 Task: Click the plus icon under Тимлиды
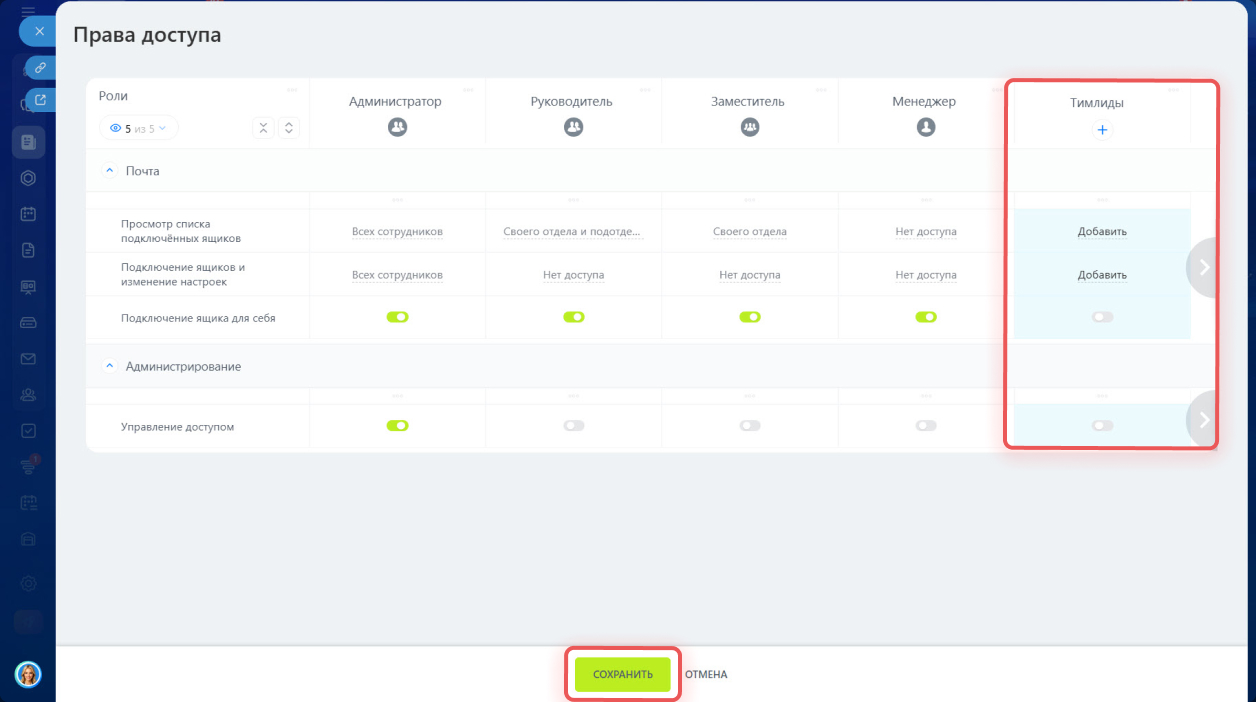pyautogui.click(x=1102, y=130)
